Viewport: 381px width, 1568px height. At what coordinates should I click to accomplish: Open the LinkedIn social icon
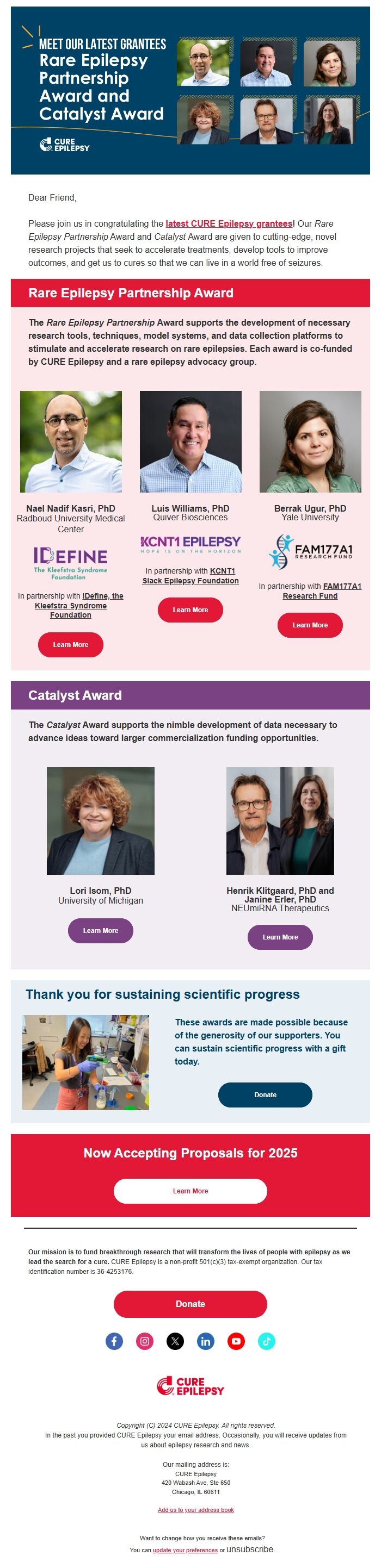(x=205, y=1341)
